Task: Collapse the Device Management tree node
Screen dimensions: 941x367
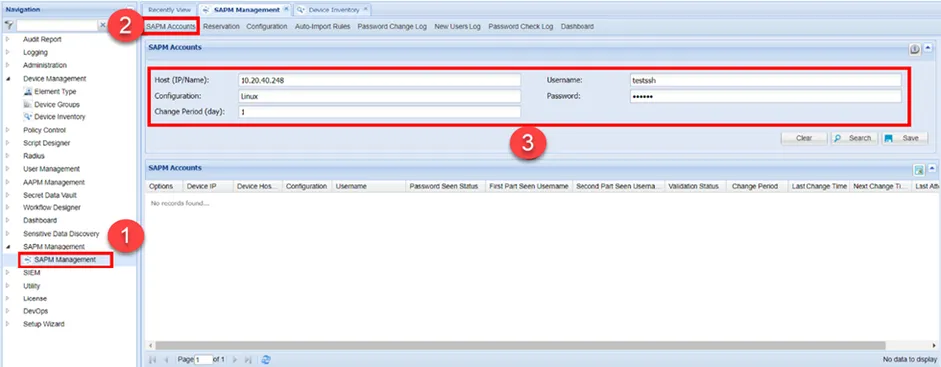Action: pos(8,79)
